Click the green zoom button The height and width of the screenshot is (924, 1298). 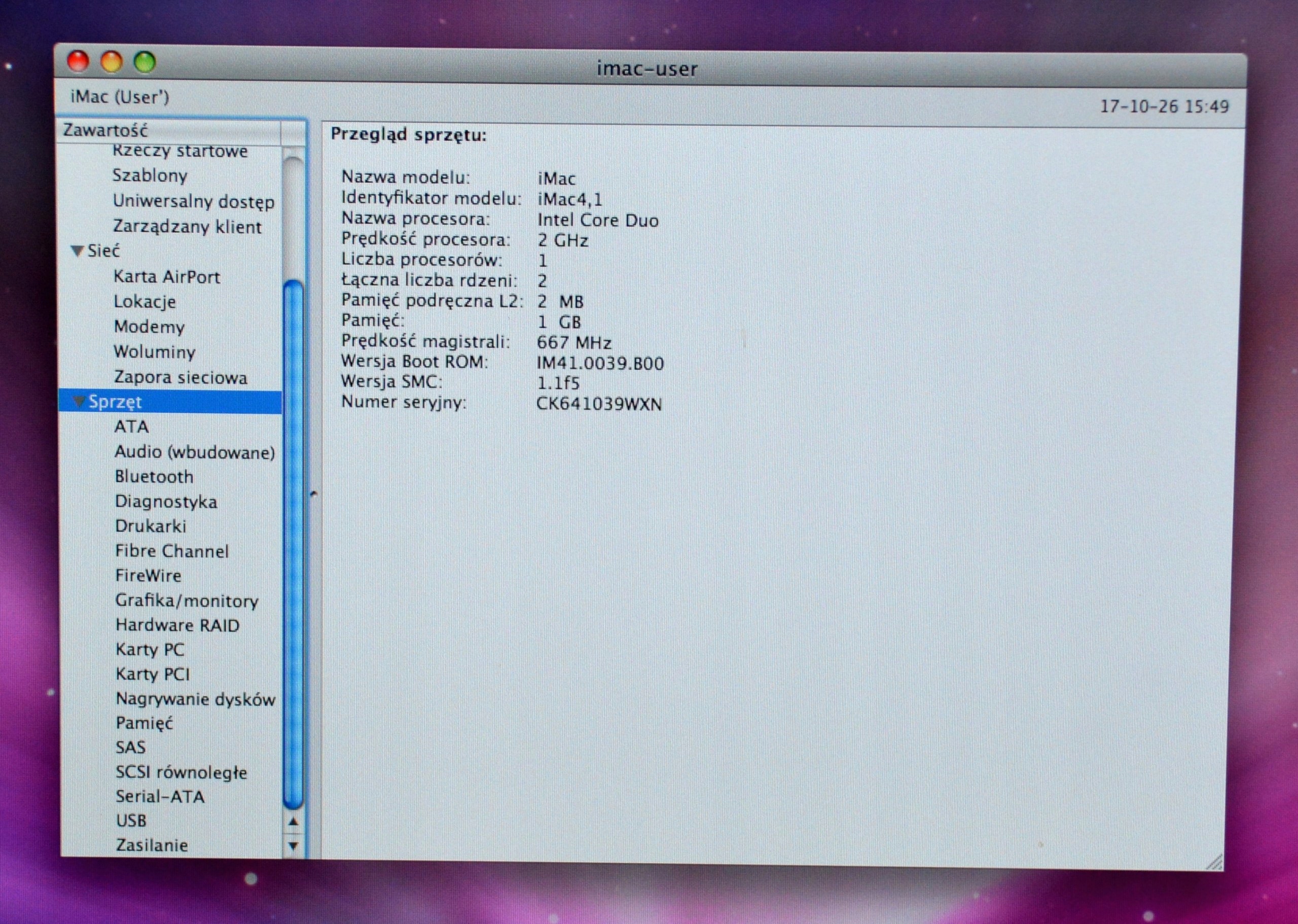point(145,62)
